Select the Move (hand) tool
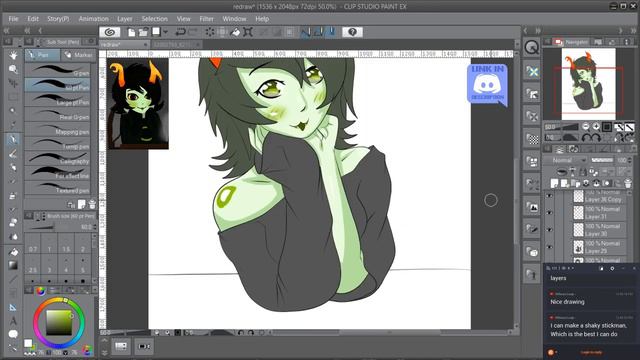640x360 pixels. coord(13,55)
